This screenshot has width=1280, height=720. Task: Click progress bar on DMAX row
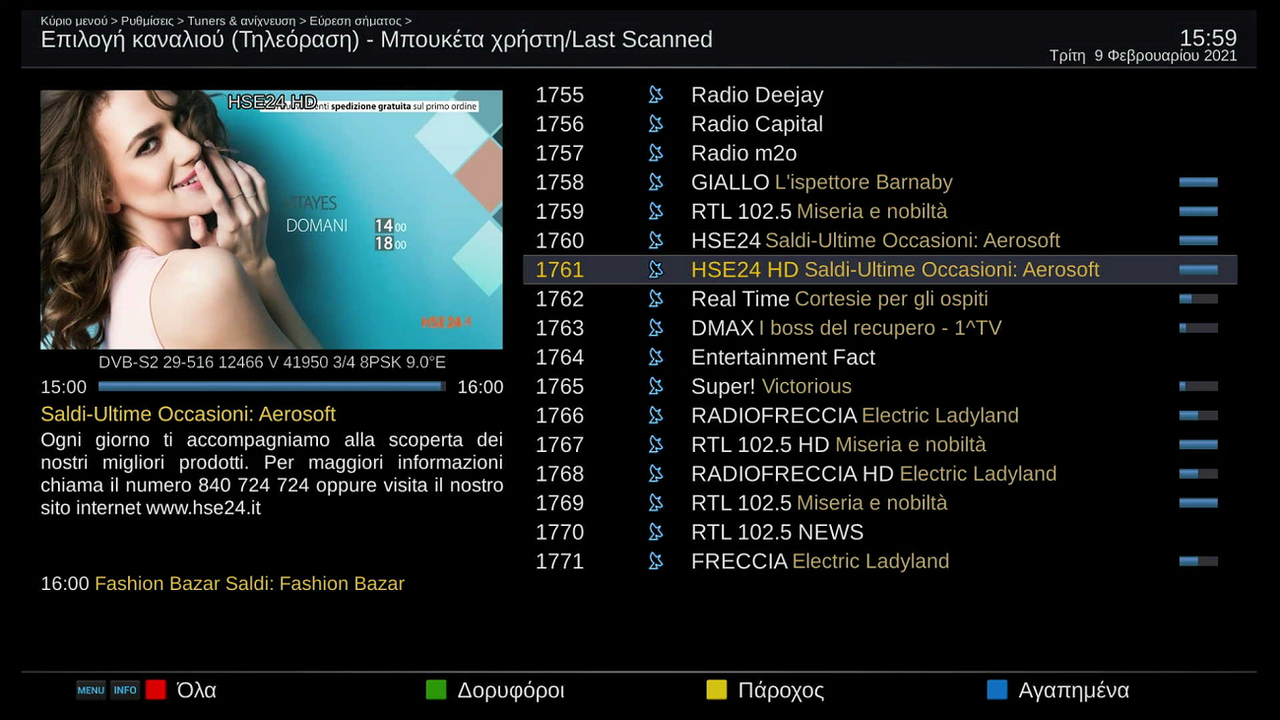[x=1198, y=327]
